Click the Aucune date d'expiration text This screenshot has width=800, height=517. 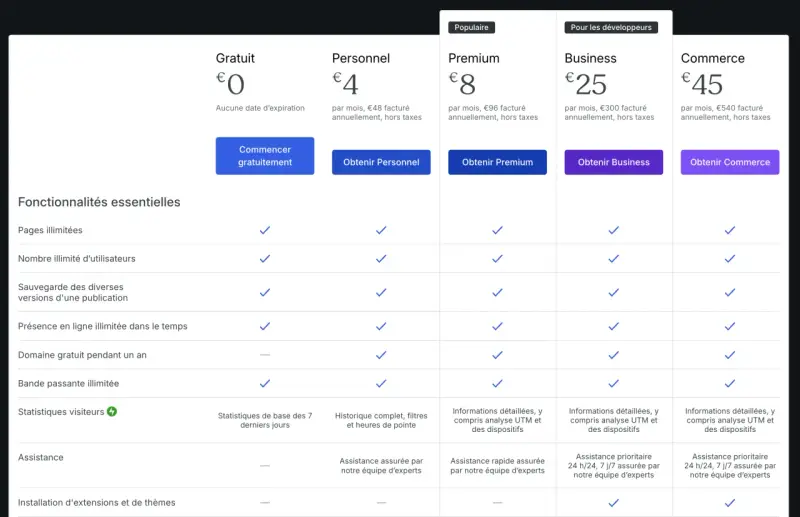pos(260,108)
